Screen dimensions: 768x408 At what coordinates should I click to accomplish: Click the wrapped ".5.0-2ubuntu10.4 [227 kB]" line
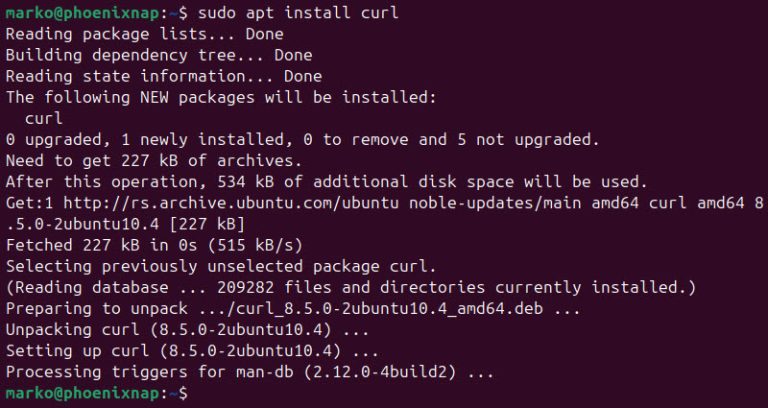(121, 224)
